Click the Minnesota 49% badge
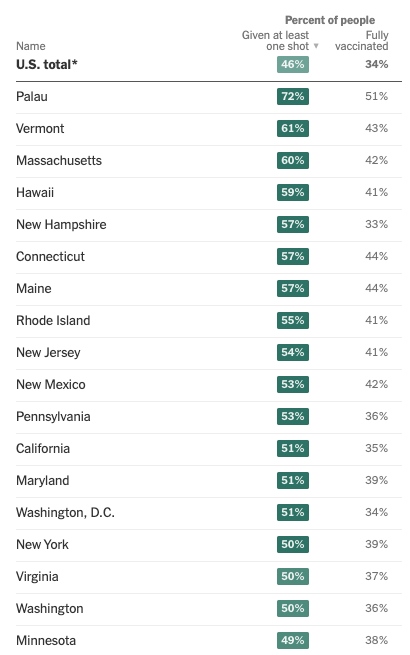Screen dimensions: 410x655 point(293,640)
